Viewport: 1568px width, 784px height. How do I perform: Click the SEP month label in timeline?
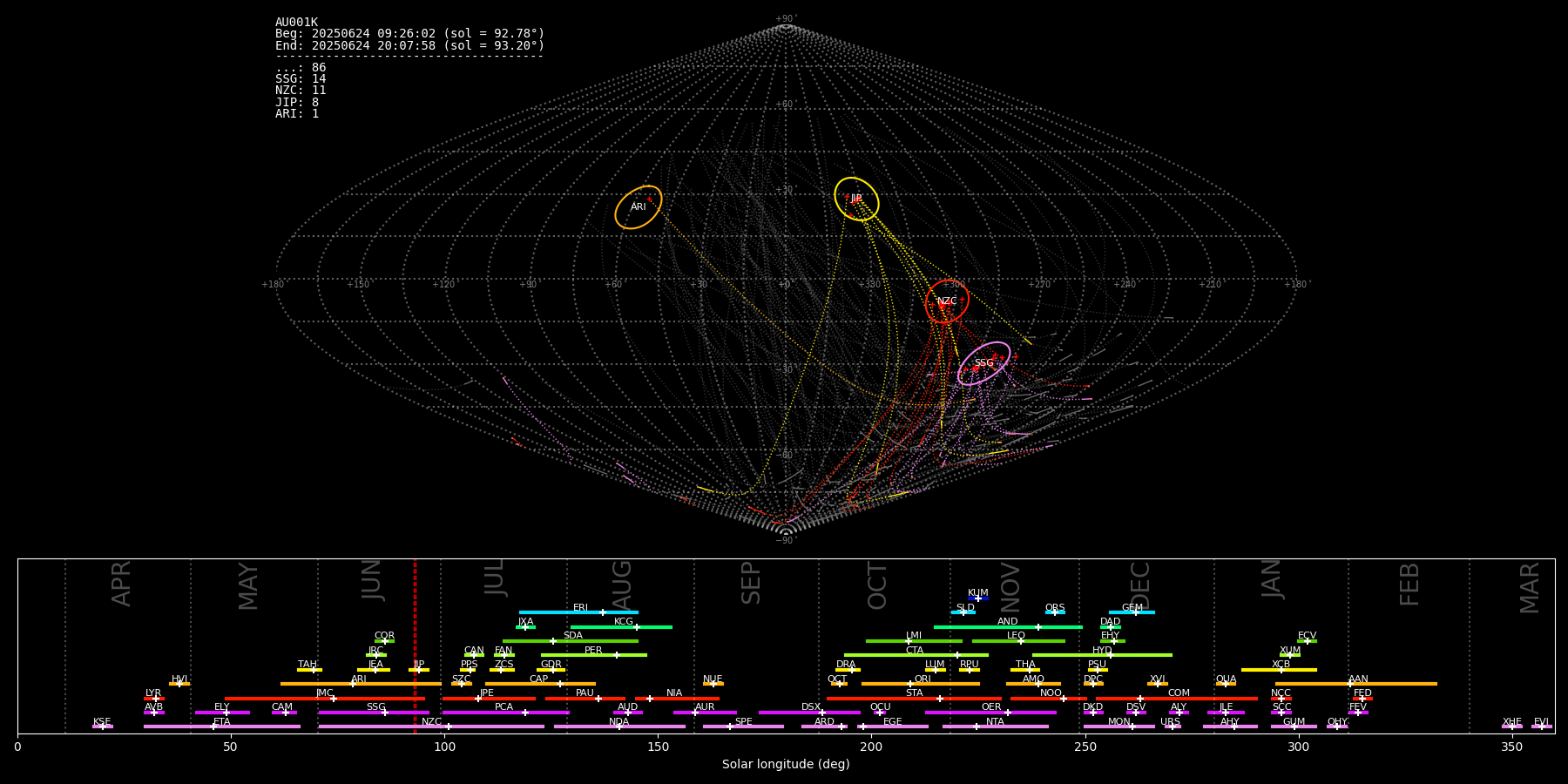(751, 583)
